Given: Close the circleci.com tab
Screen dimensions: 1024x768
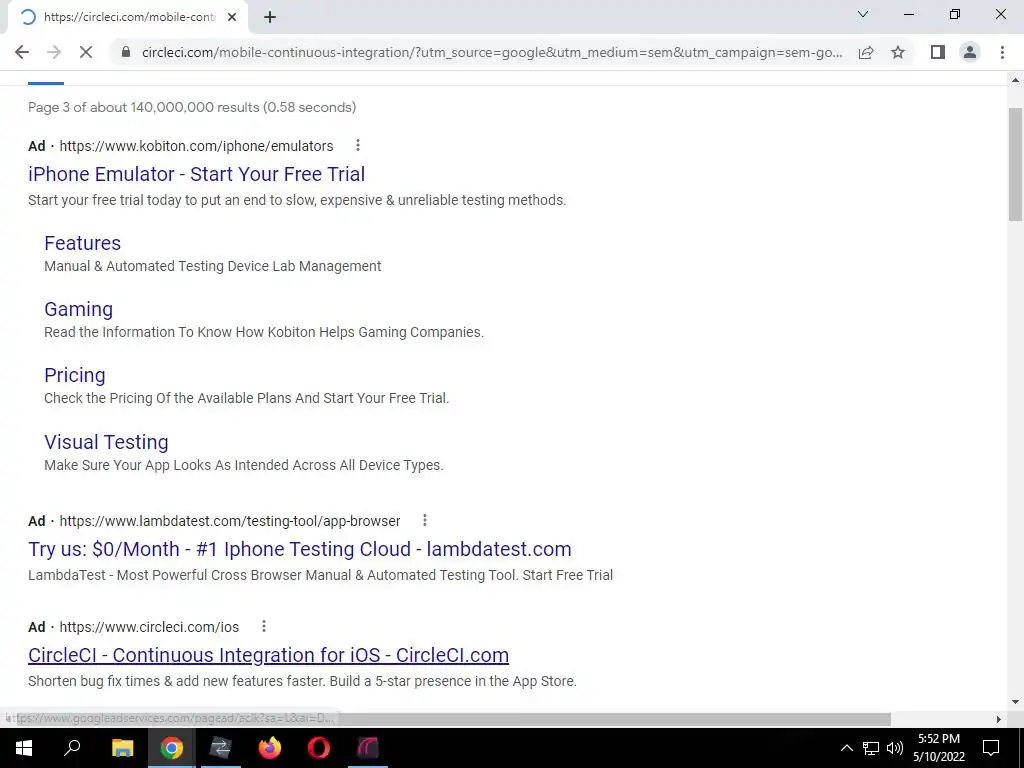Looking at the screenshot, I should pos(232,17).
